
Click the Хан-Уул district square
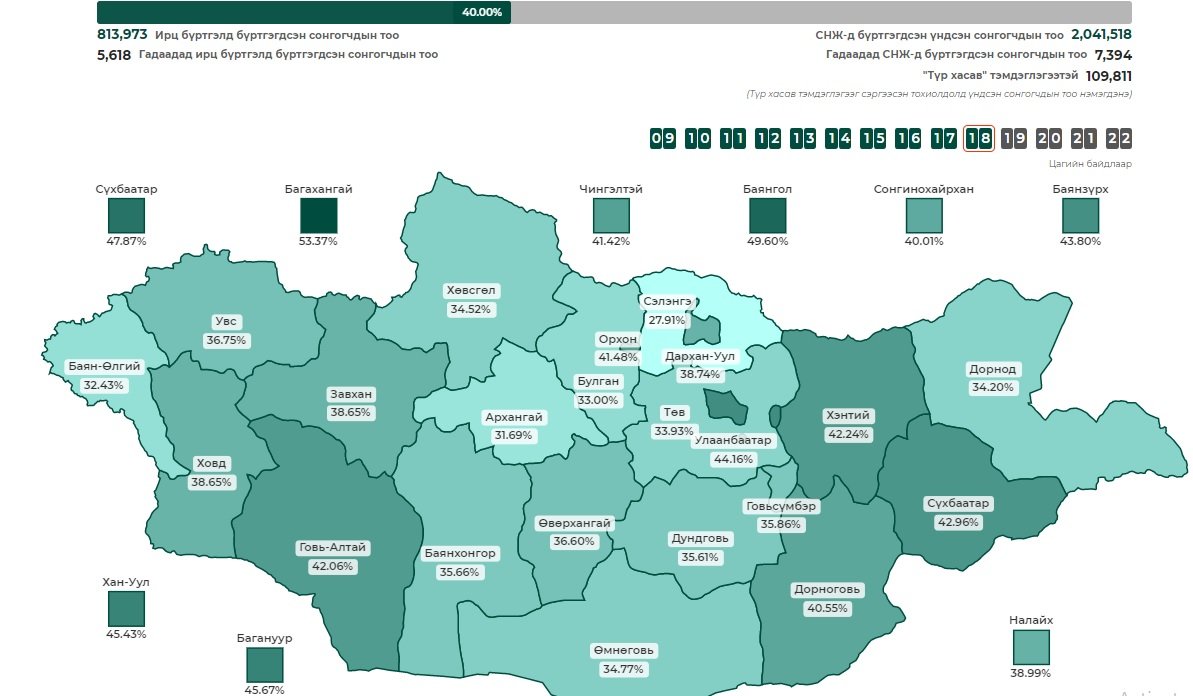pos(126,609)
